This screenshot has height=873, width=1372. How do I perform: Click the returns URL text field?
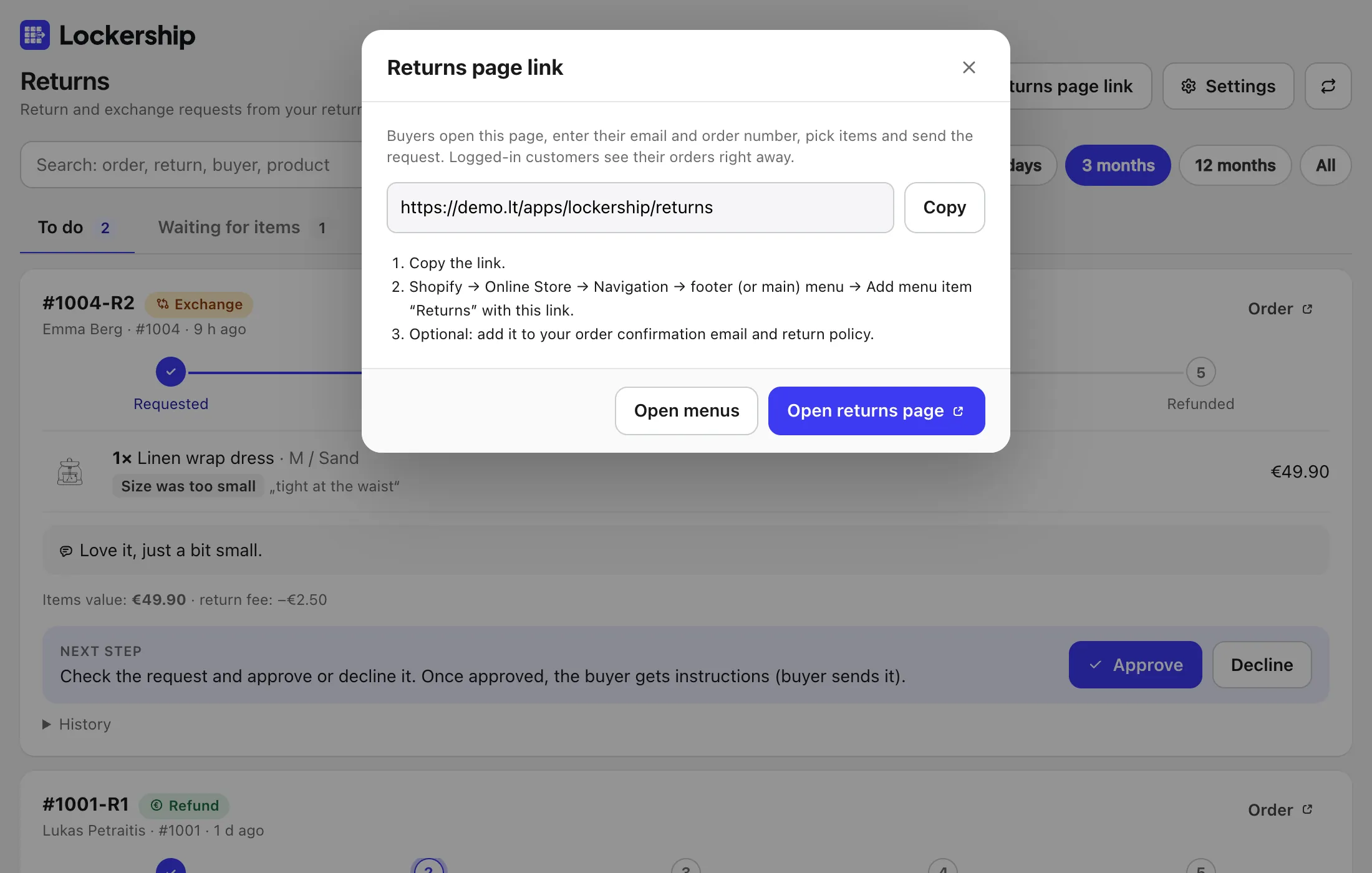[x=640, y=208]
